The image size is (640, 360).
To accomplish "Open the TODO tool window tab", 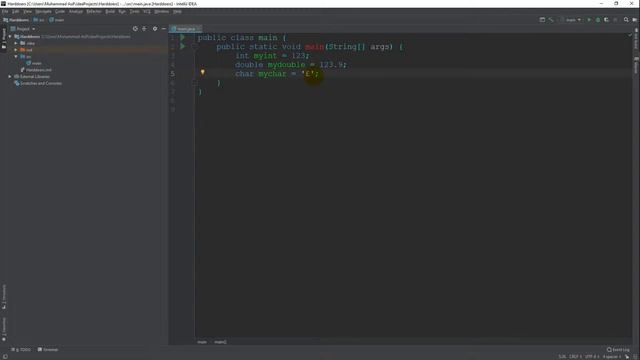I will pos(21,350).
